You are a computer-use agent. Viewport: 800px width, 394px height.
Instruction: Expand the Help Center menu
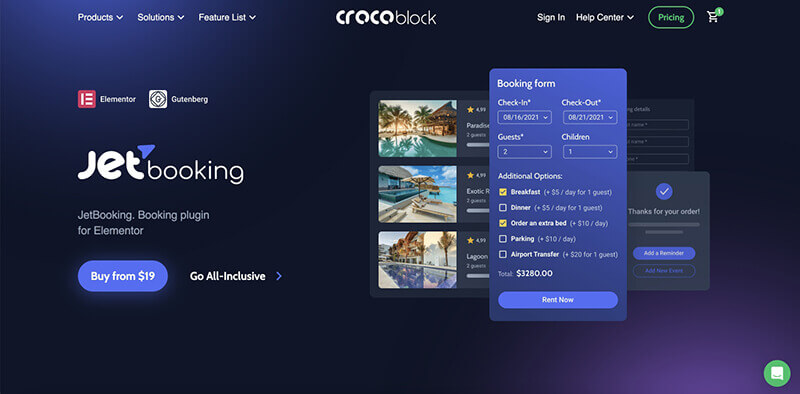605,17
